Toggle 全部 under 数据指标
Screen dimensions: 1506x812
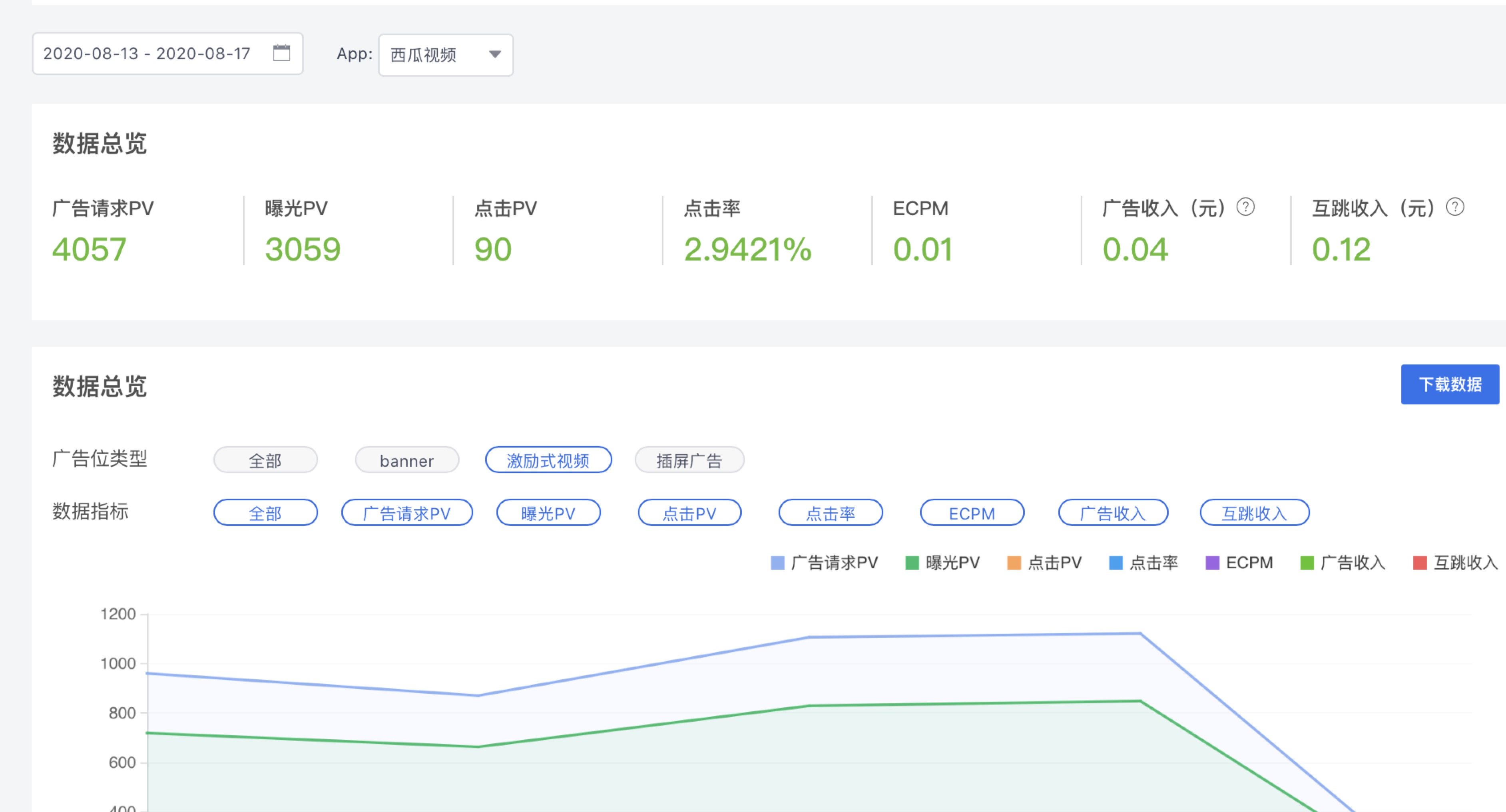tap(265, 513)
